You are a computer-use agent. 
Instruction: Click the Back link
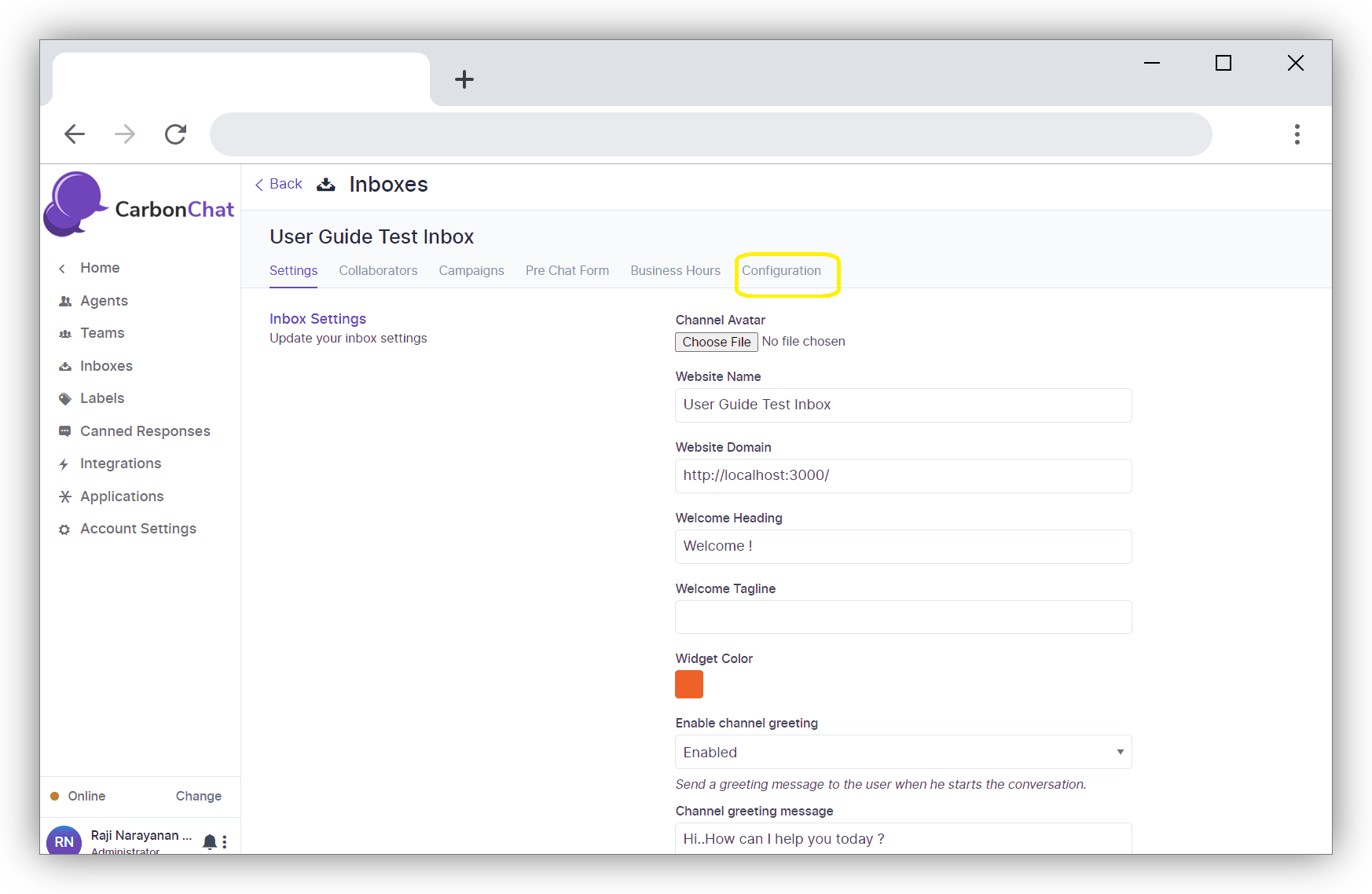pos(279,184)
